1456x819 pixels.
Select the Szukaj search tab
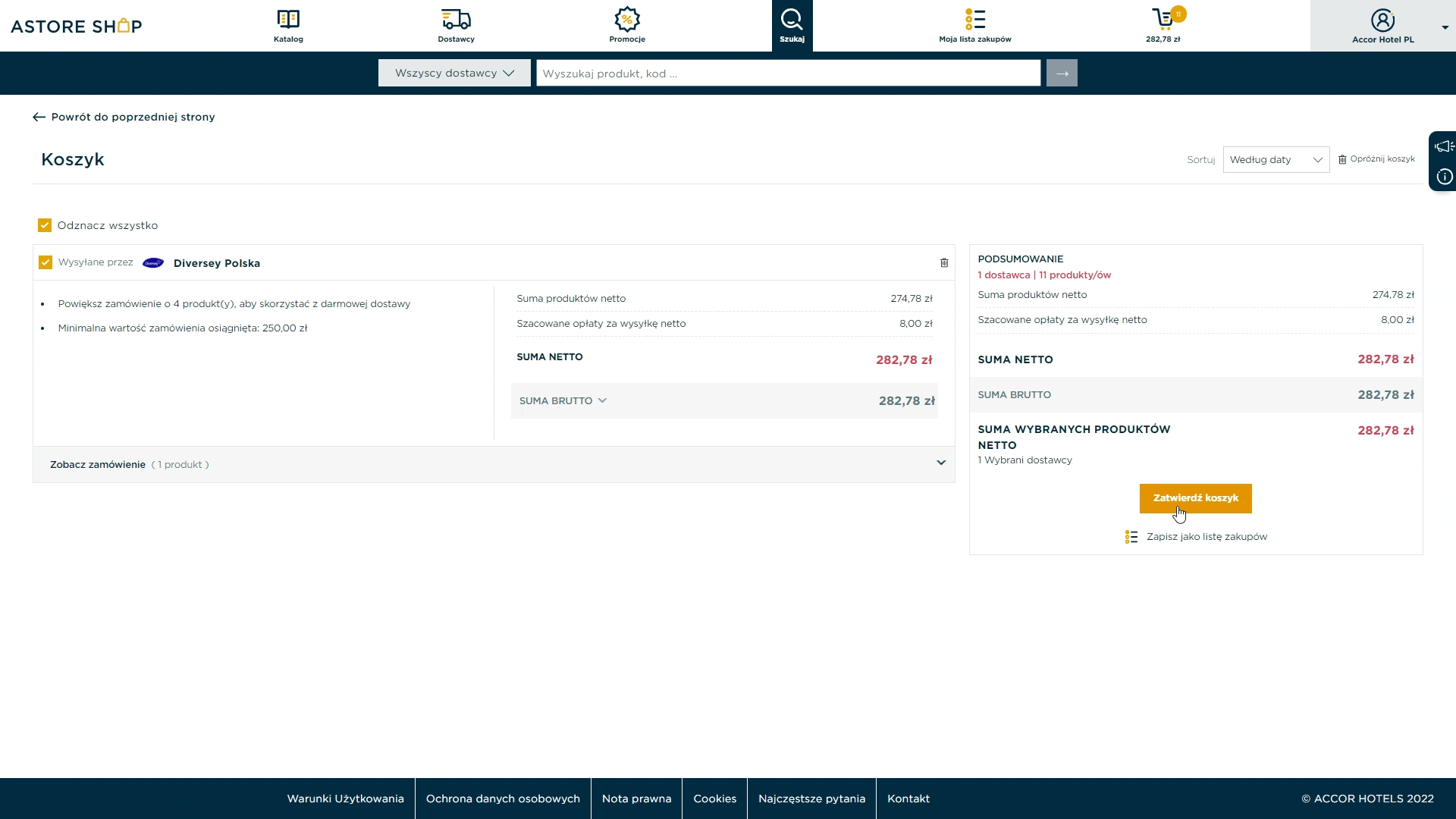[x=792, y=26]
